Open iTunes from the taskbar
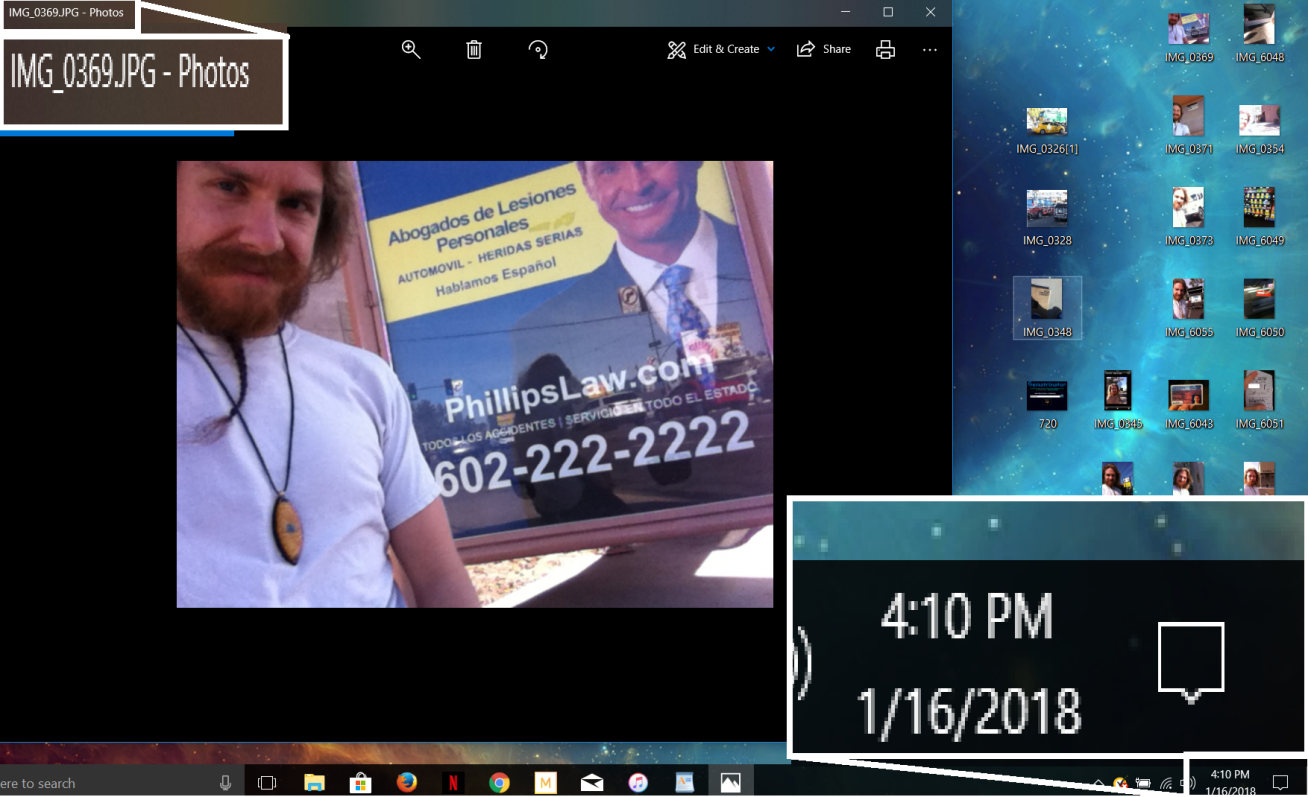The image size is (1308, 797). [x=638, y=782]
